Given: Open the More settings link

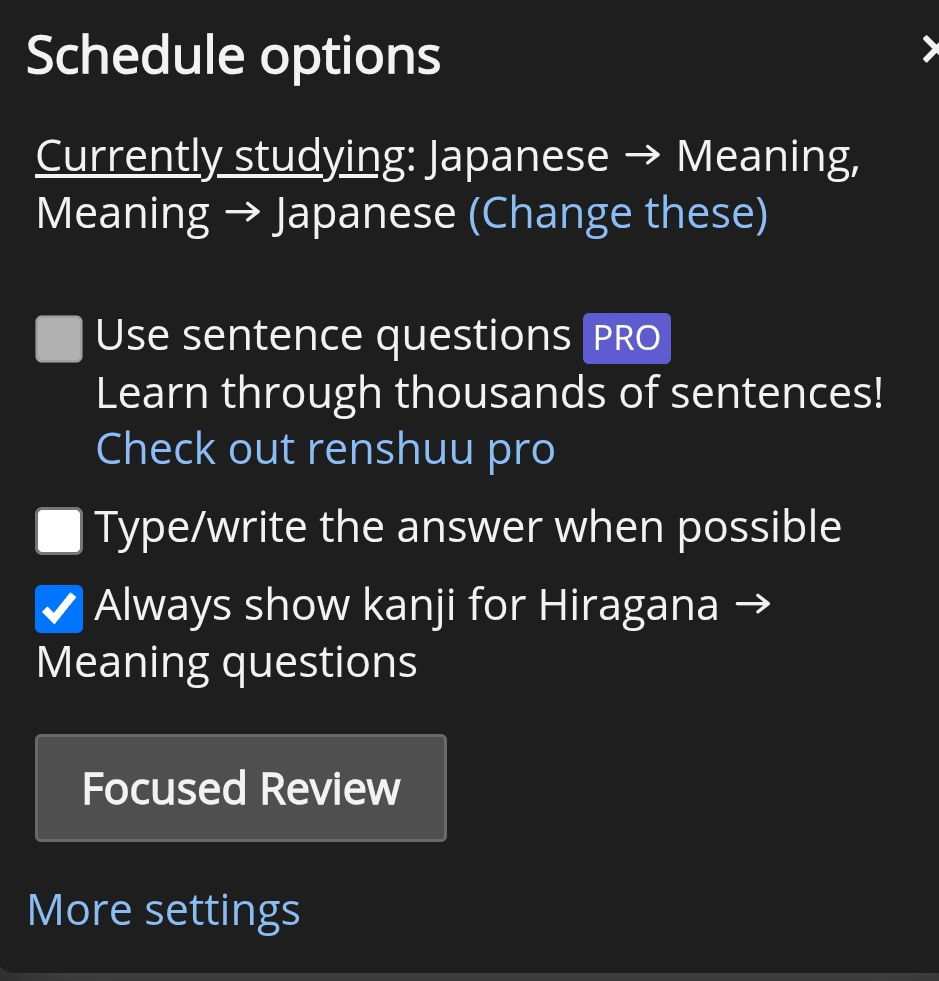Looking at the screenshot, I should tap(164, 910).
